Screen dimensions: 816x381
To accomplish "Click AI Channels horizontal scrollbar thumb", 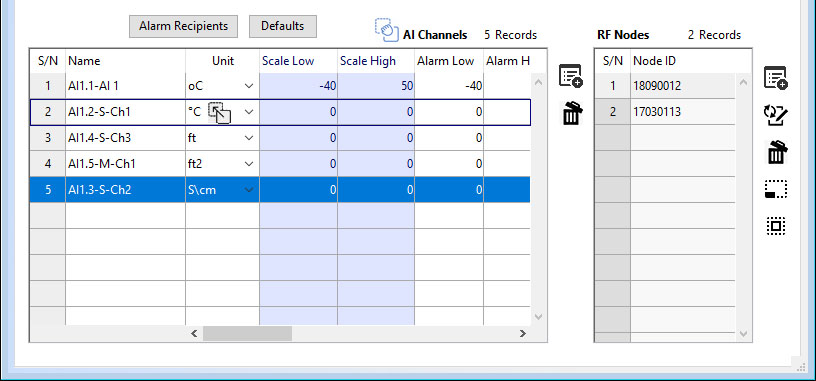I will click(247, 334).
